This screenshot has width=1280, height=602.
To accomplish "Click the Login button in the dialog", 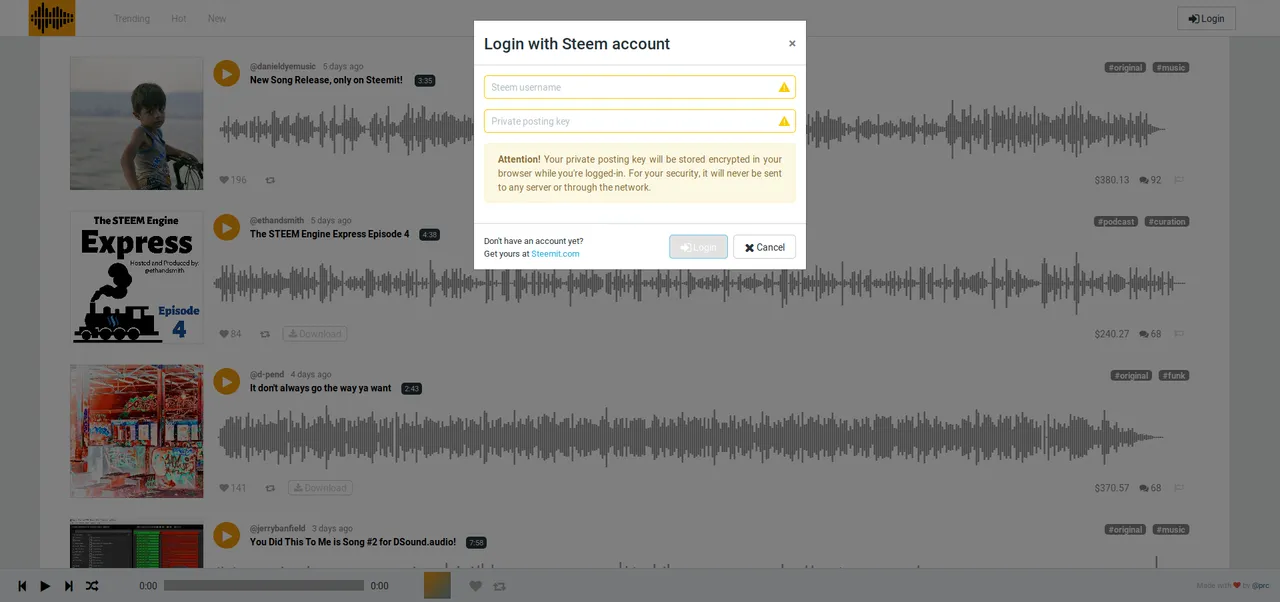I will 698,247.
